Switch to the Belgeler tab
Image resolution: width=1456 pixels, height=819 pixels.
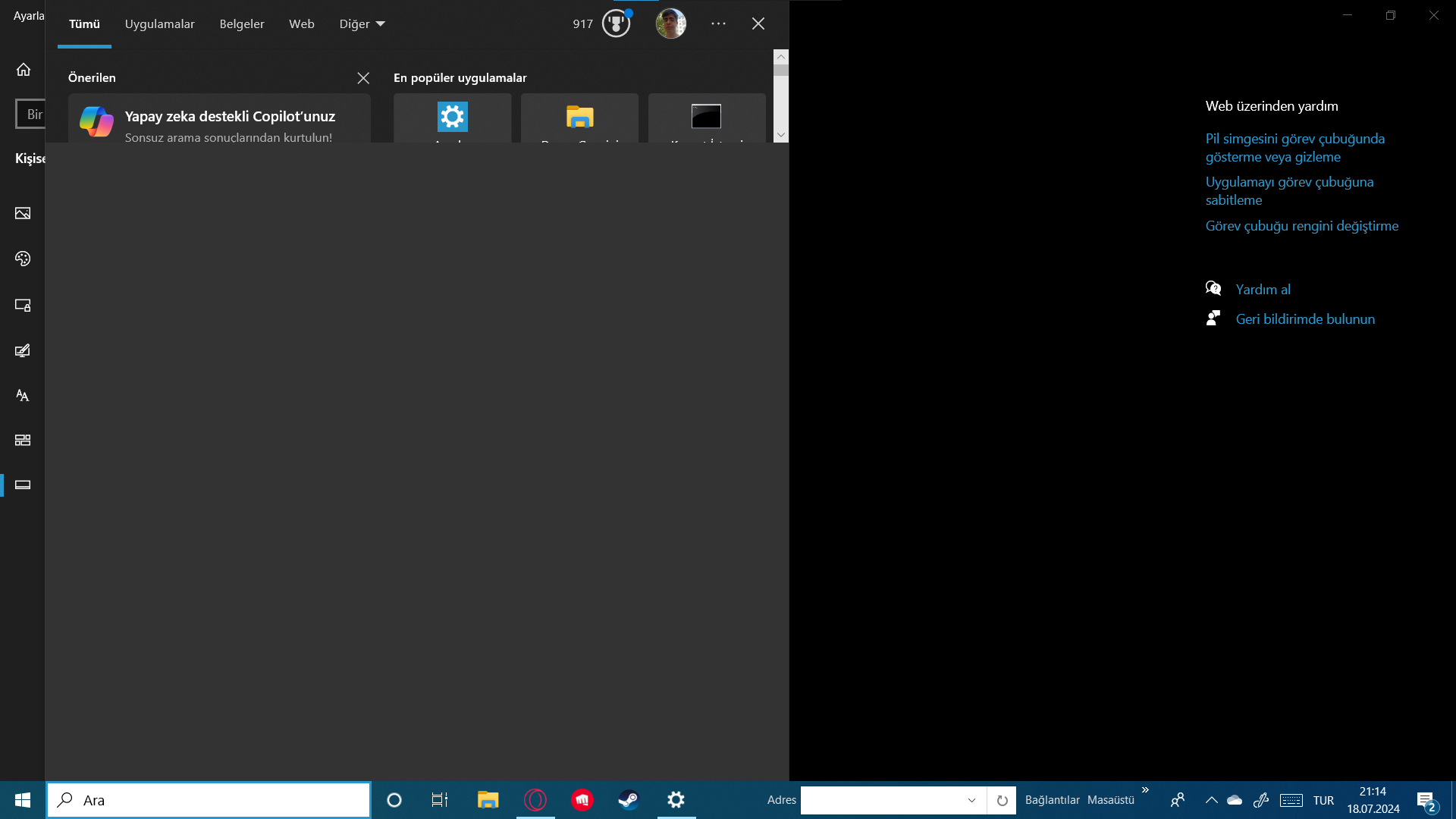point(242,24)
